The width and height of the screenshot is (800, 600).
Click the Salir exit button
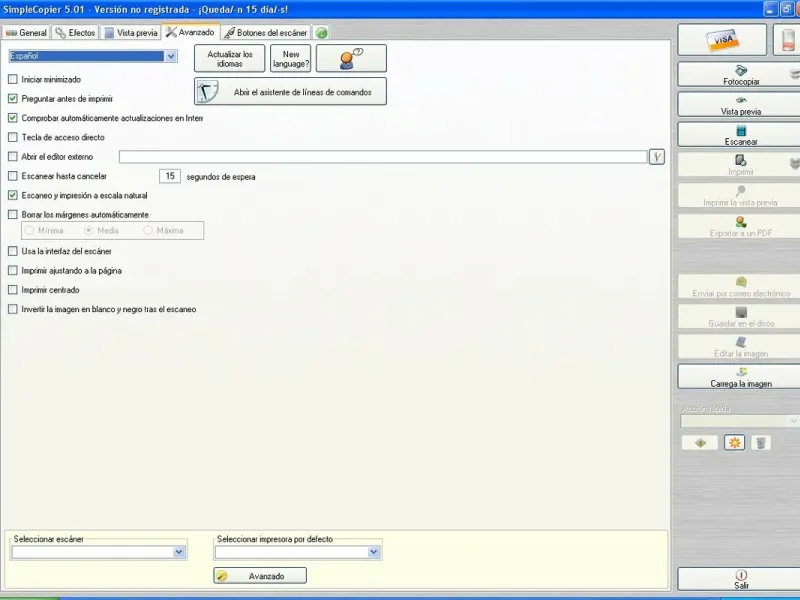[x=741, y=580]
